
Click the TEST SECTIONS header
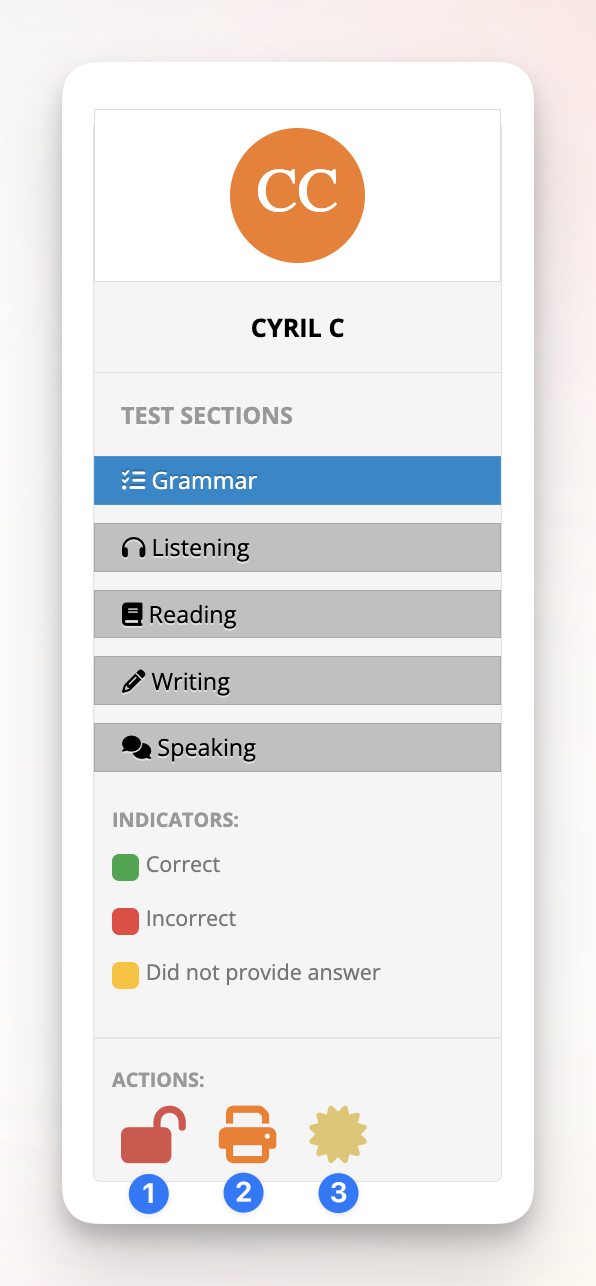tap(206, 415)
